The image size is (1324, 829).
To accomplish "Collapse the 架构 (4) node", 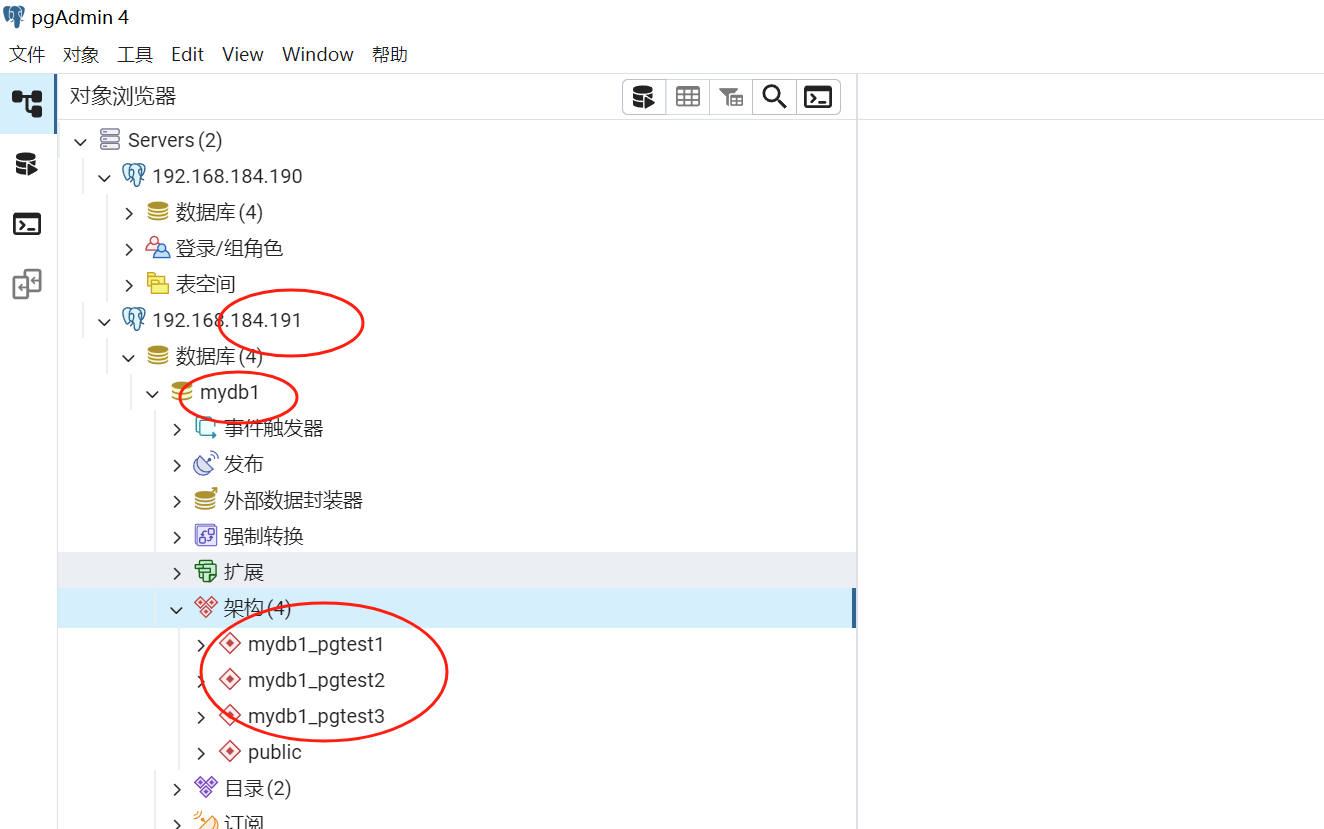I will click(177, 609).
